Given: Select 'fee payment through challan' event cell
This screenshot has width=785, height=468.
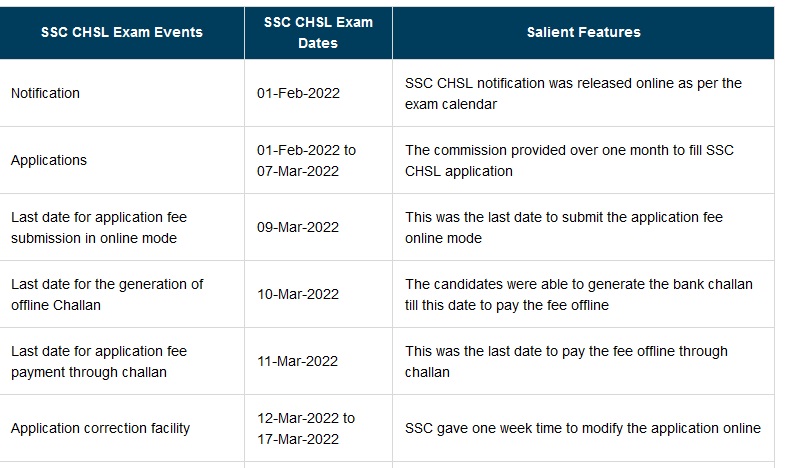Looking at the screenshot, I should tap(99, 361).
